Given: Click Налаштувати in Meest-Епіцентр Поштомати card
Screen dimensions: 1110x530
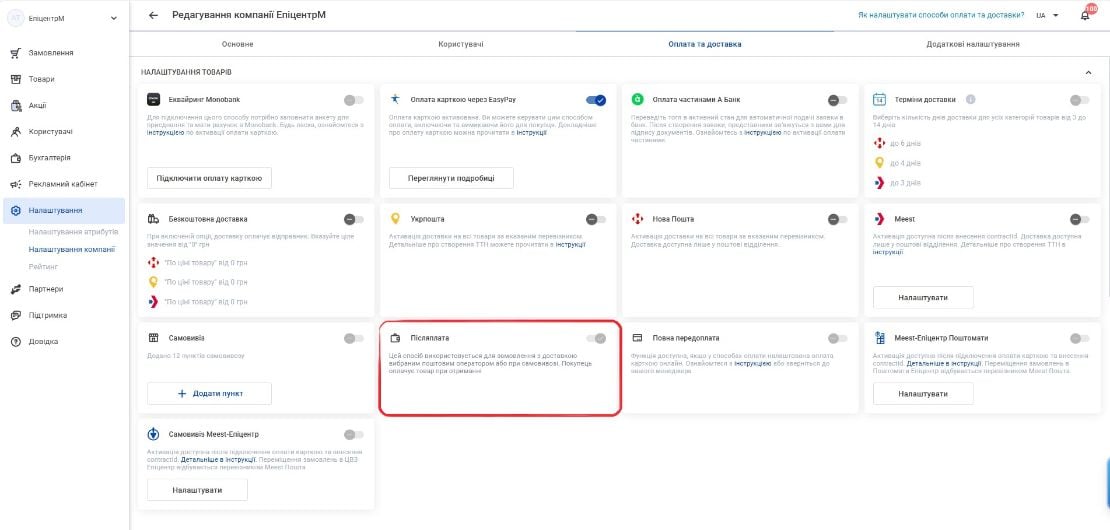Looking at the screenshot, I should pos(923,393).
